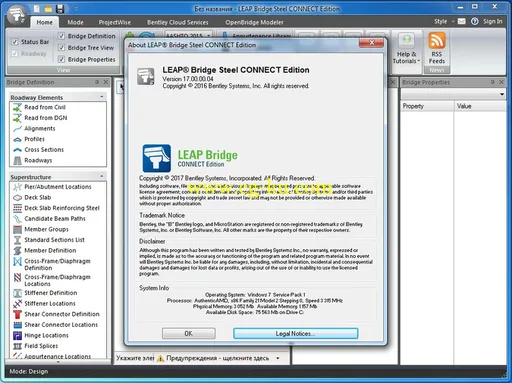Open the Style dropdown arrow
Screen dimensions: 512x383
coord(453,21)
